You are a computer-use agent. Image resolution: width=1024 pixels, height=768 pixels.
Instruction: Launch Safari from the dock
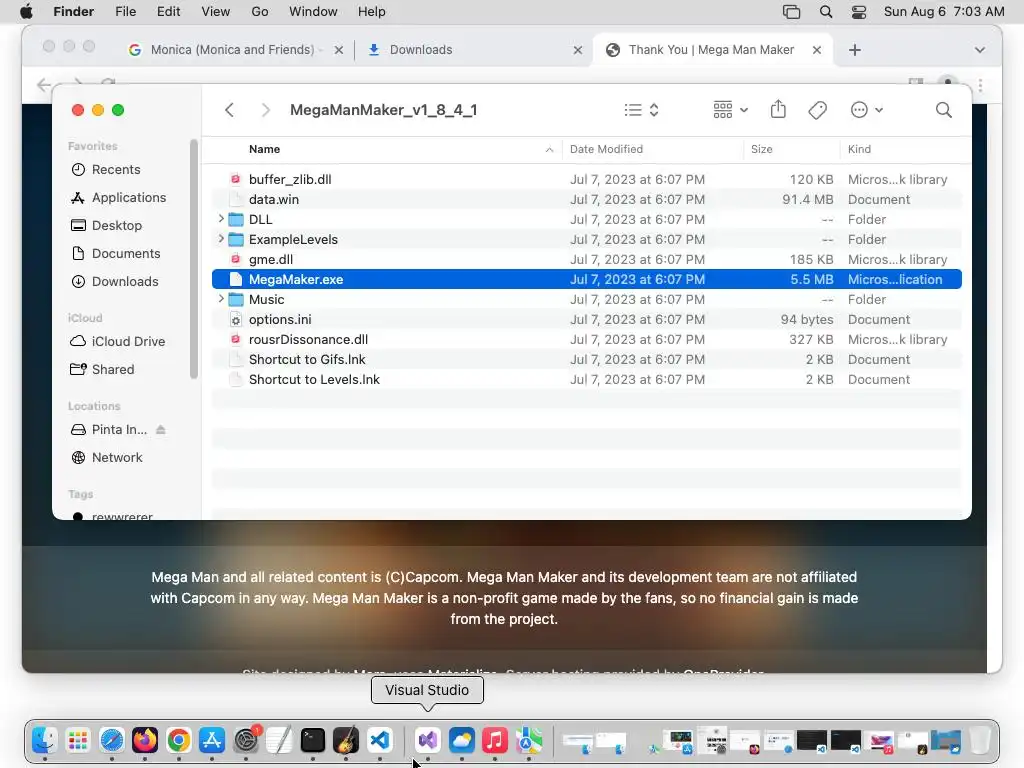tap(112, 741)
